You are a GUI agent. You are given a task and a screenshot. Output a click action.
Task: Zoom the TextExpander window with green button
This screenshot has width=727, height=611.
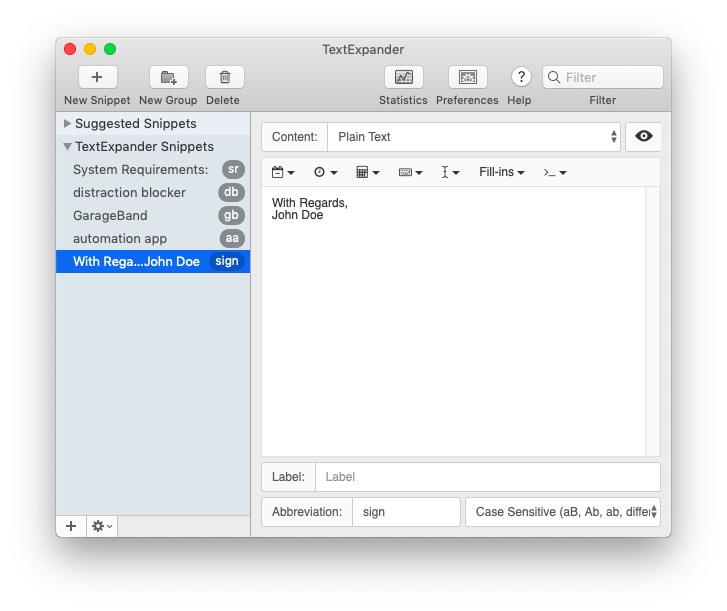pyautogui.click(x=110, y=49)
